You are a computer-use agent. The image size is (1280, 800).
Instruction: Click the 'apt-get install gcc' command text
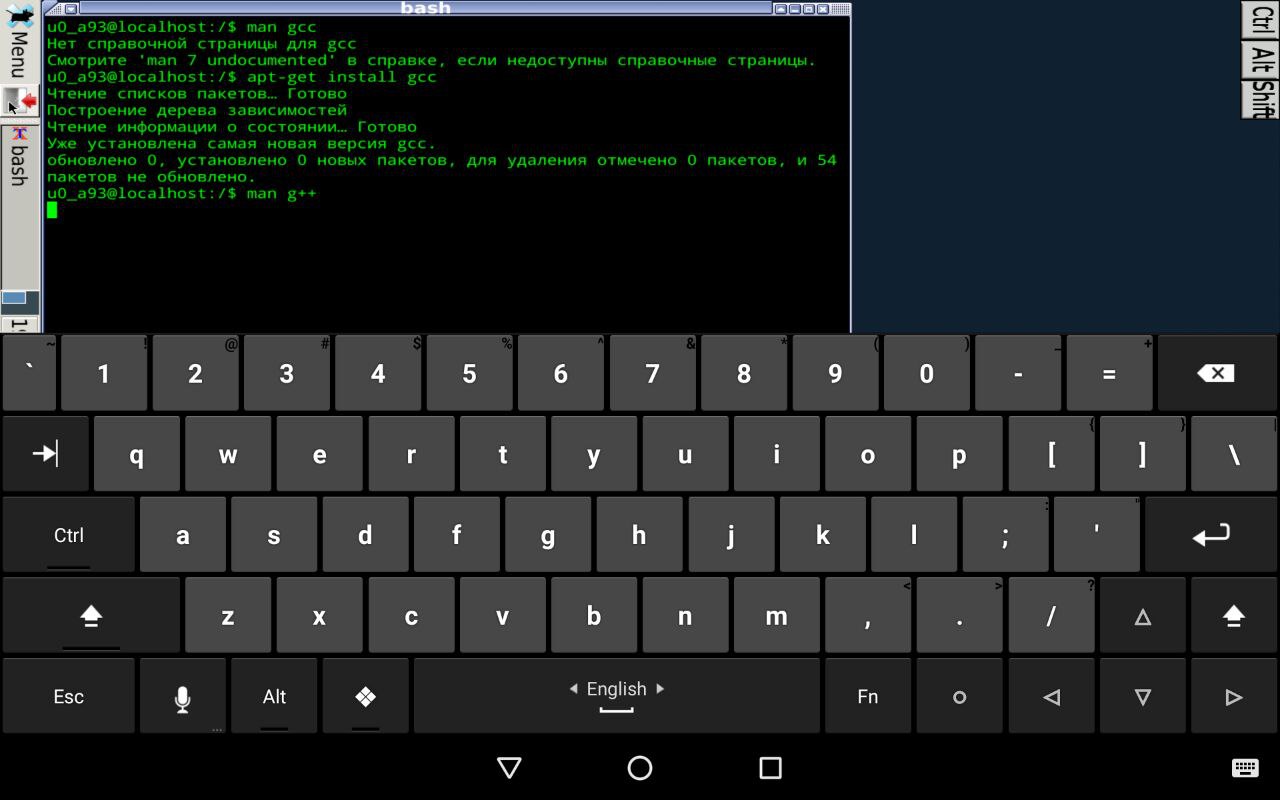point(341,76)
